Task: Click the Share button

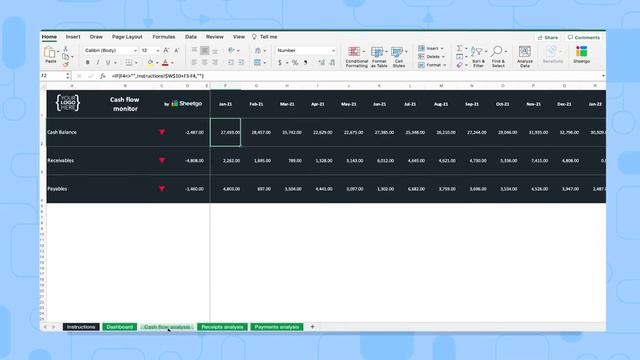Action: [548, 38]
